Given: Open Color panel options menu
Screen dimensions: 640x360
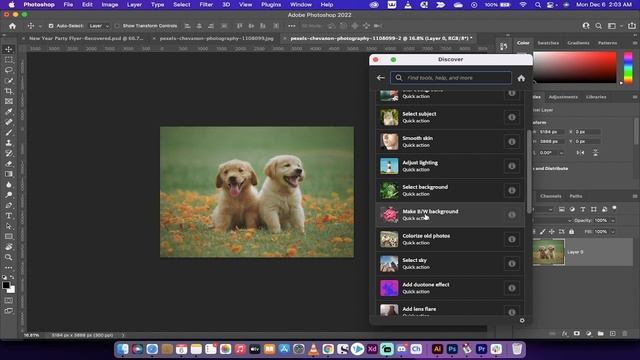Looking at the screenshot, I should point(635,43).
